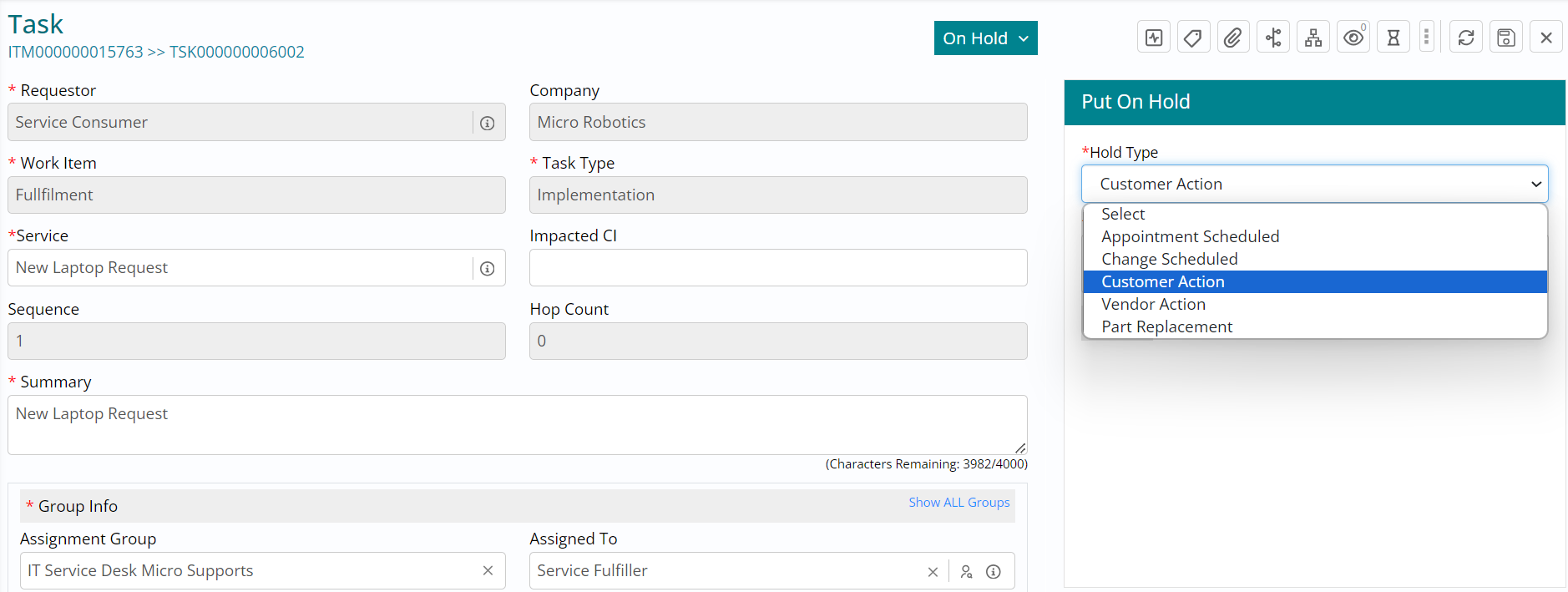The image size is (1568, 592).
Task: Open the Hold Type combo box
Action: (x=1314, y=184)
